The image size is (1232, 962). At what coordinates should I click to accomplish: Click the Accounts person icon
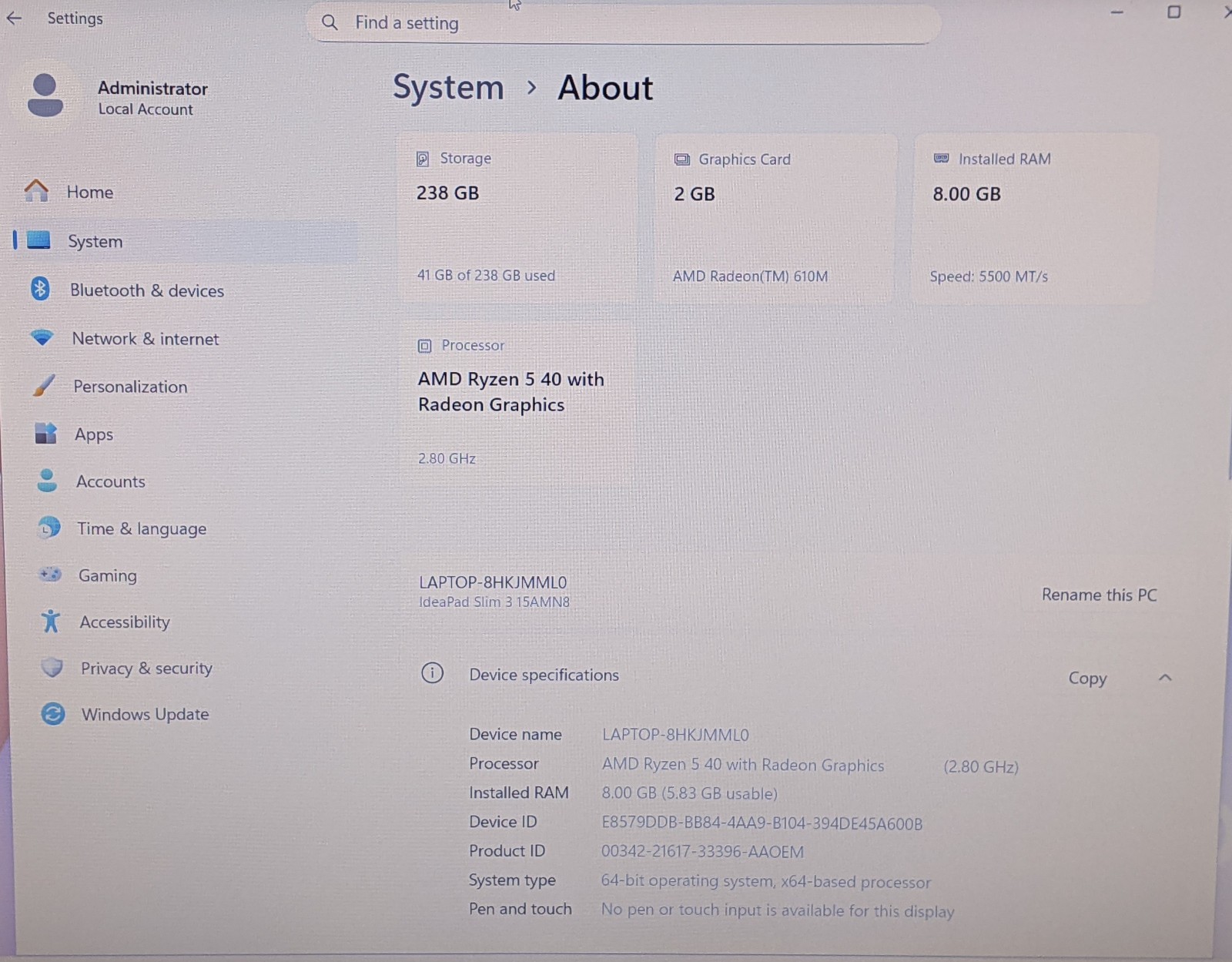[x=47, y=480]
